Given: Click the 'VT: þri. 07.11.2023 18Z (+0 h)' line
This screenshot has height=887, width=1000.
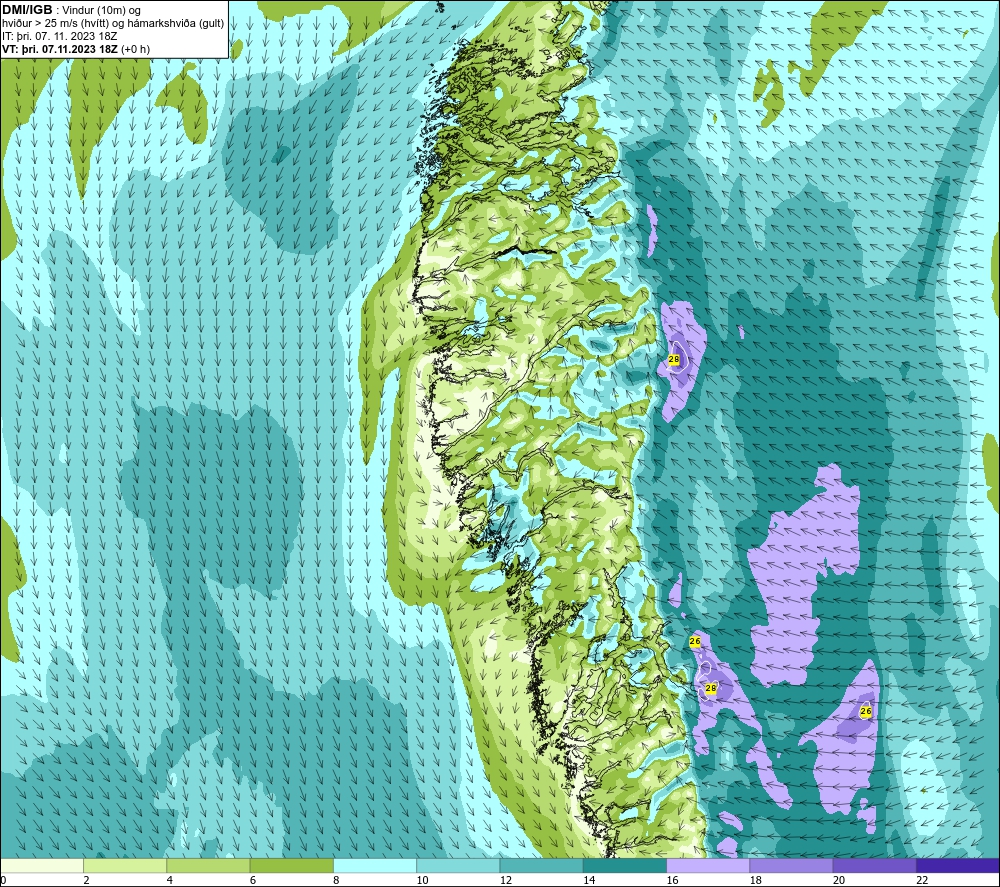Looking at the screenshot, I should (76, 49).
